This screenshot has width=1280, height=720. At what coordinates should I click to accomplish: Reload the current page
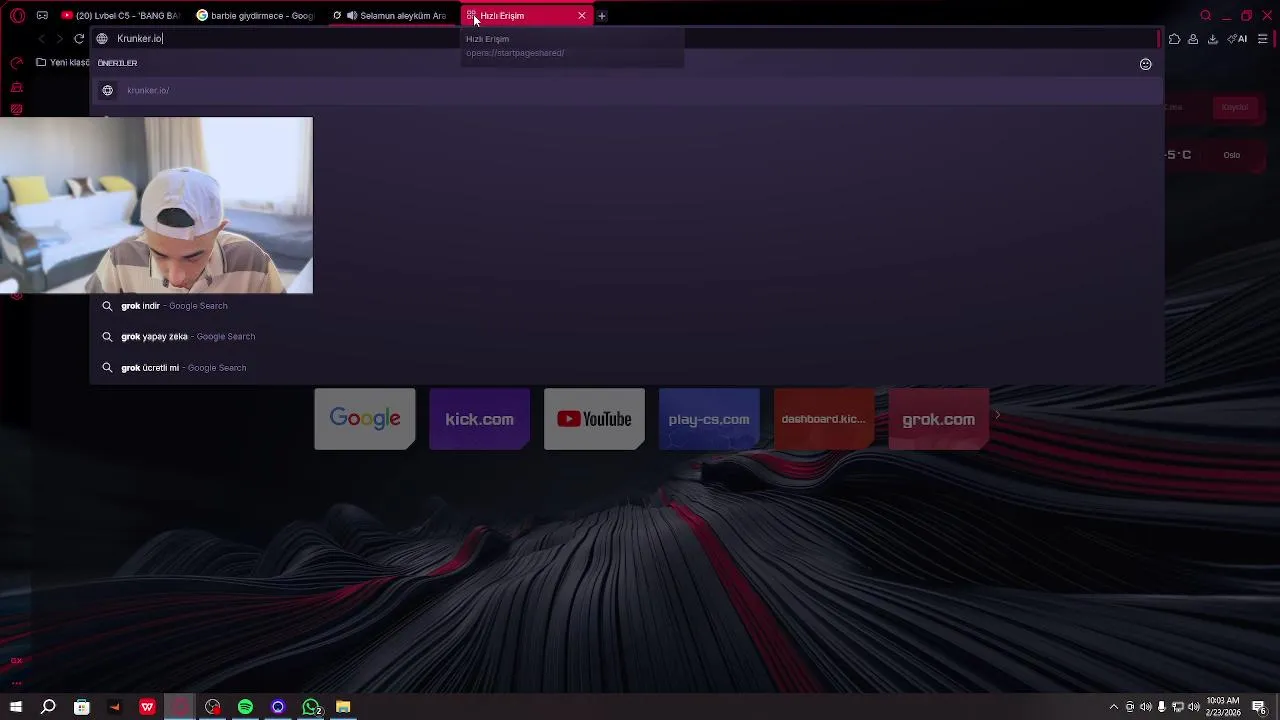(x=79, y=39)
